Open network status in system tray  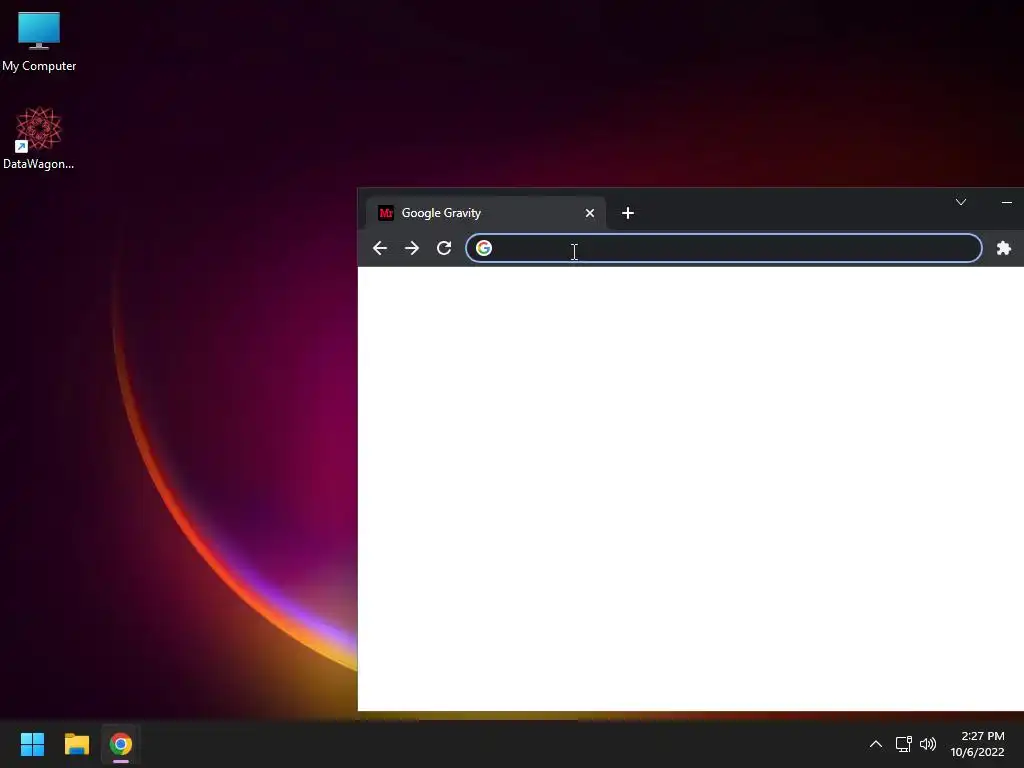click(903, 744)
